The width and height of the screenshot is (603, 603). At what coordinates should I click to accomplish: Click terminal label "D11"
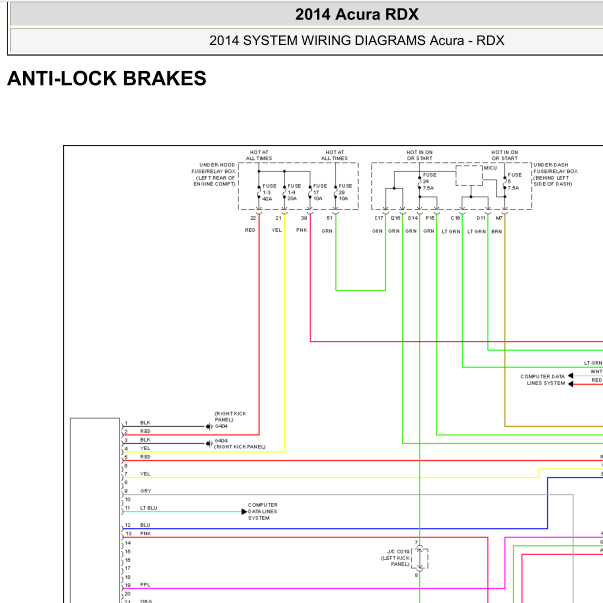[x=481, y=218]
